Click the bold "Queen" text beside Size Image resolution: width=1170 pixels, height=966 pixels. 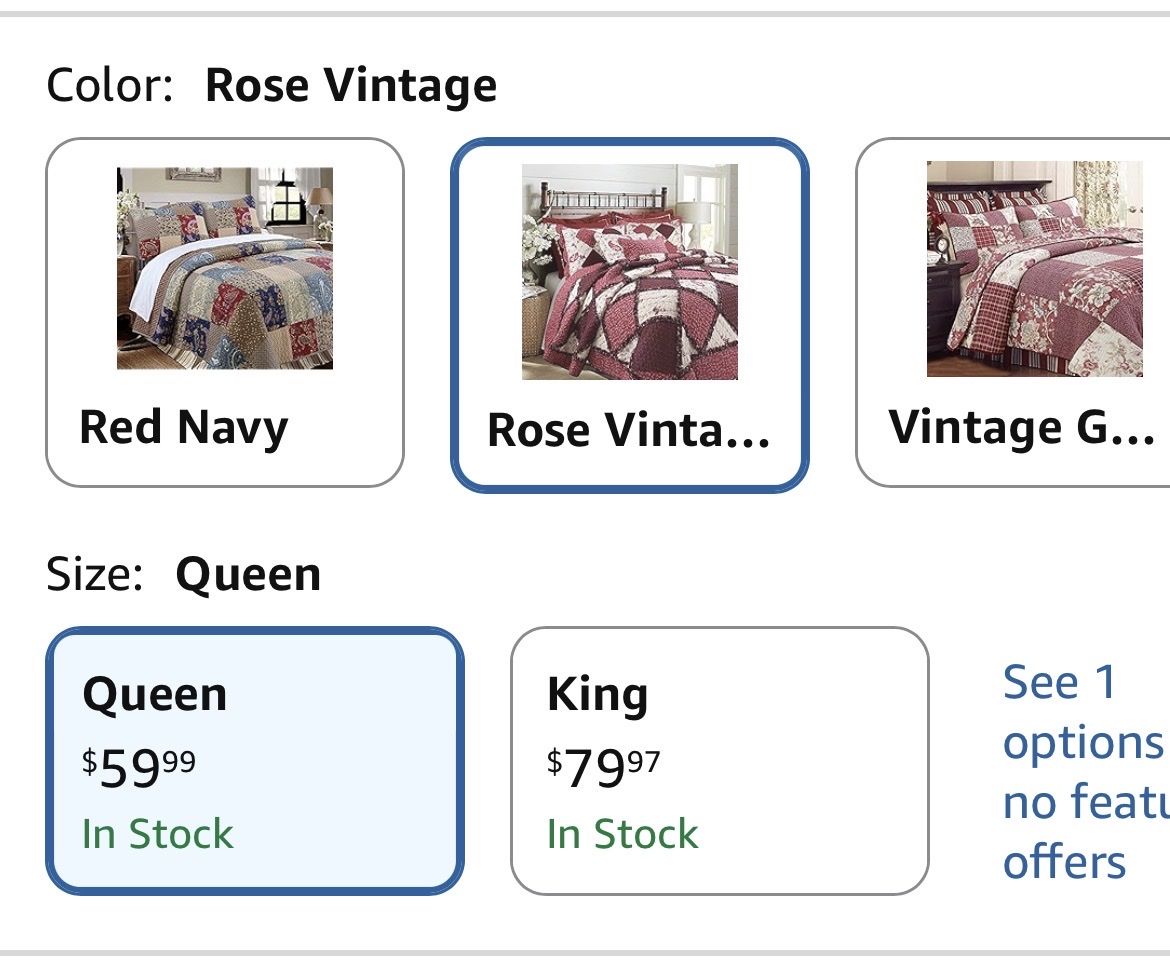(x=248, y=575)
